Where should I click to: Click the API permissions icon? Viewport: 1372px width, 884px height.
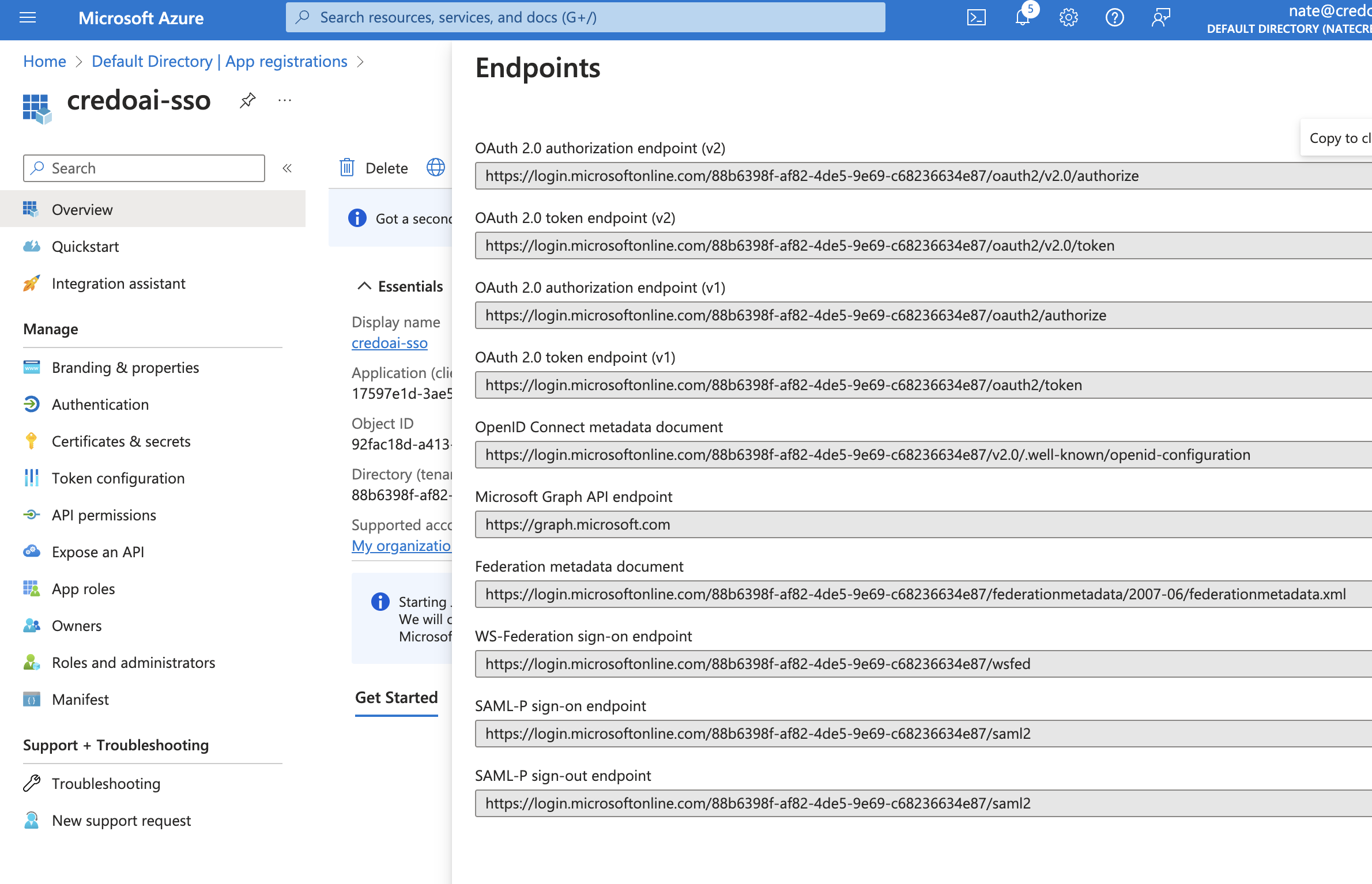point(31,515)
